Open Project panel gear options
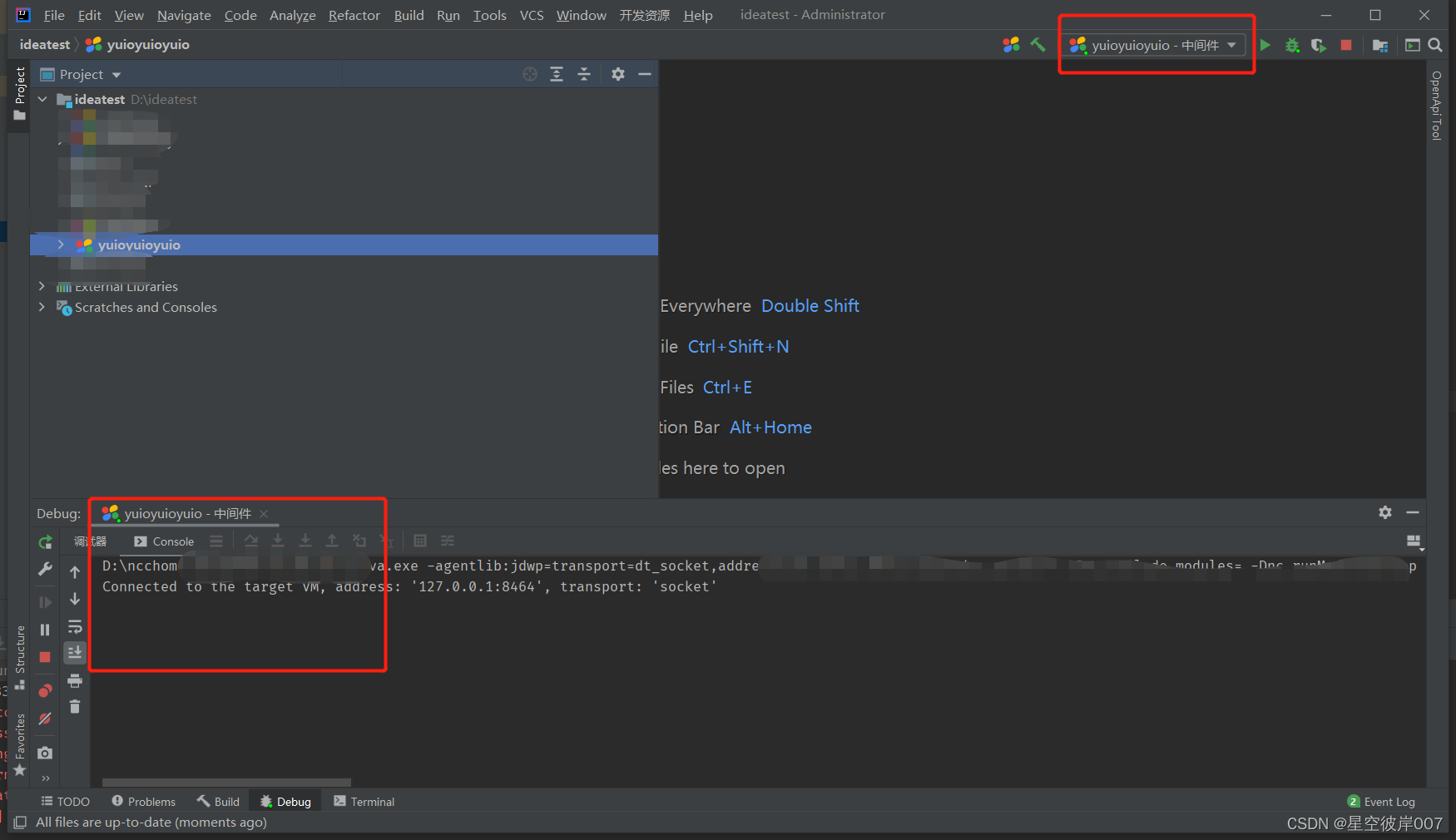The height and width of the screenshot is (840, 1456). (618, 74)
